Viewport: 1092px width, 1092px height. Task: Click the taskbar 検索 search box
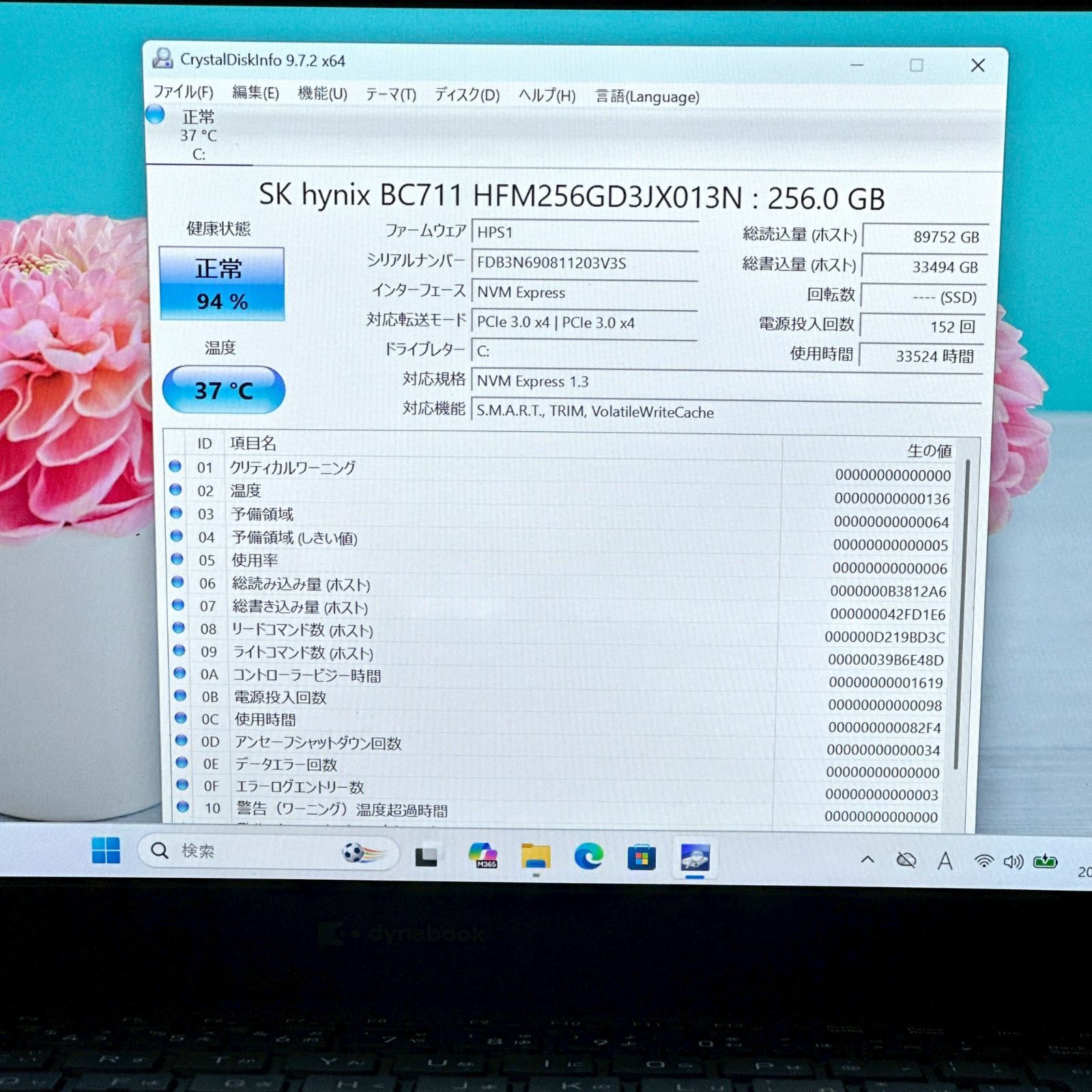(x=268, y=851)
